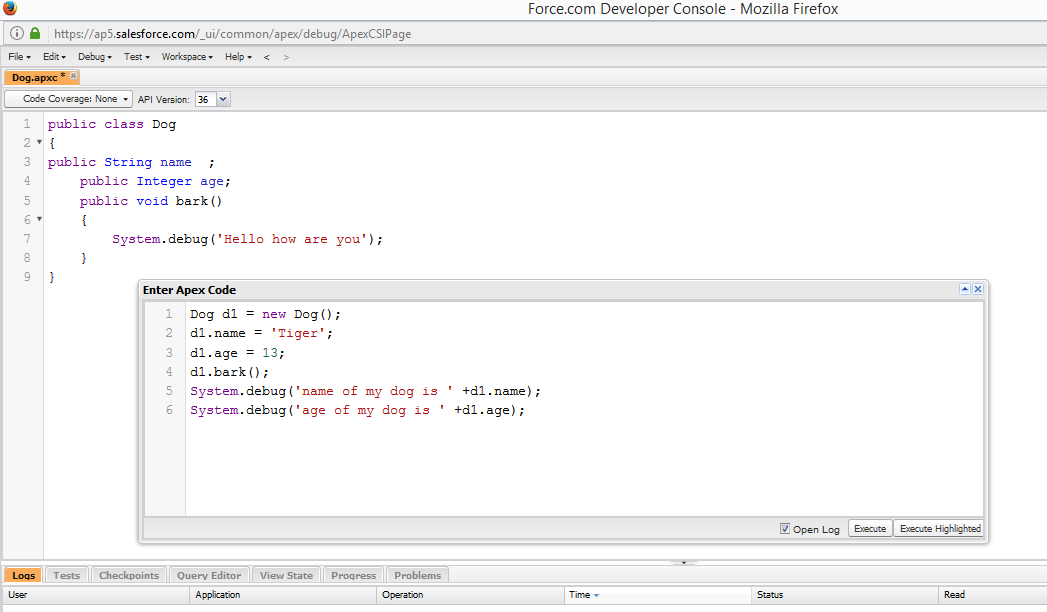Screen dimensions: 1047x612
Task: Switch to the Query Editor tab
Action: pyautogui.click(x=209, y=575)
